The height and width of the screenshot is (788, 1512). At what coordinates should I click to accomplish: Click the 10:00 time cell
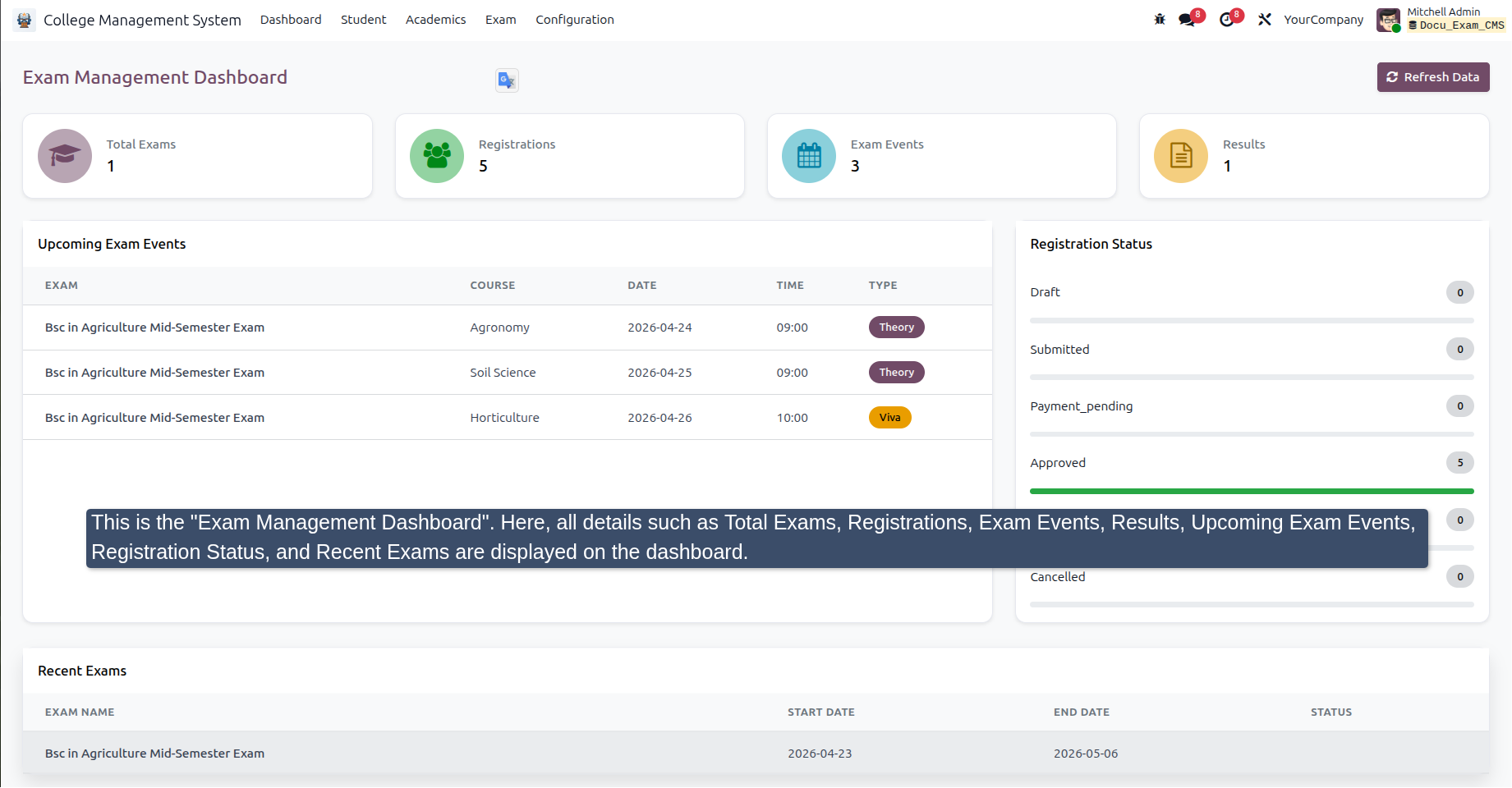pos(793,418)
